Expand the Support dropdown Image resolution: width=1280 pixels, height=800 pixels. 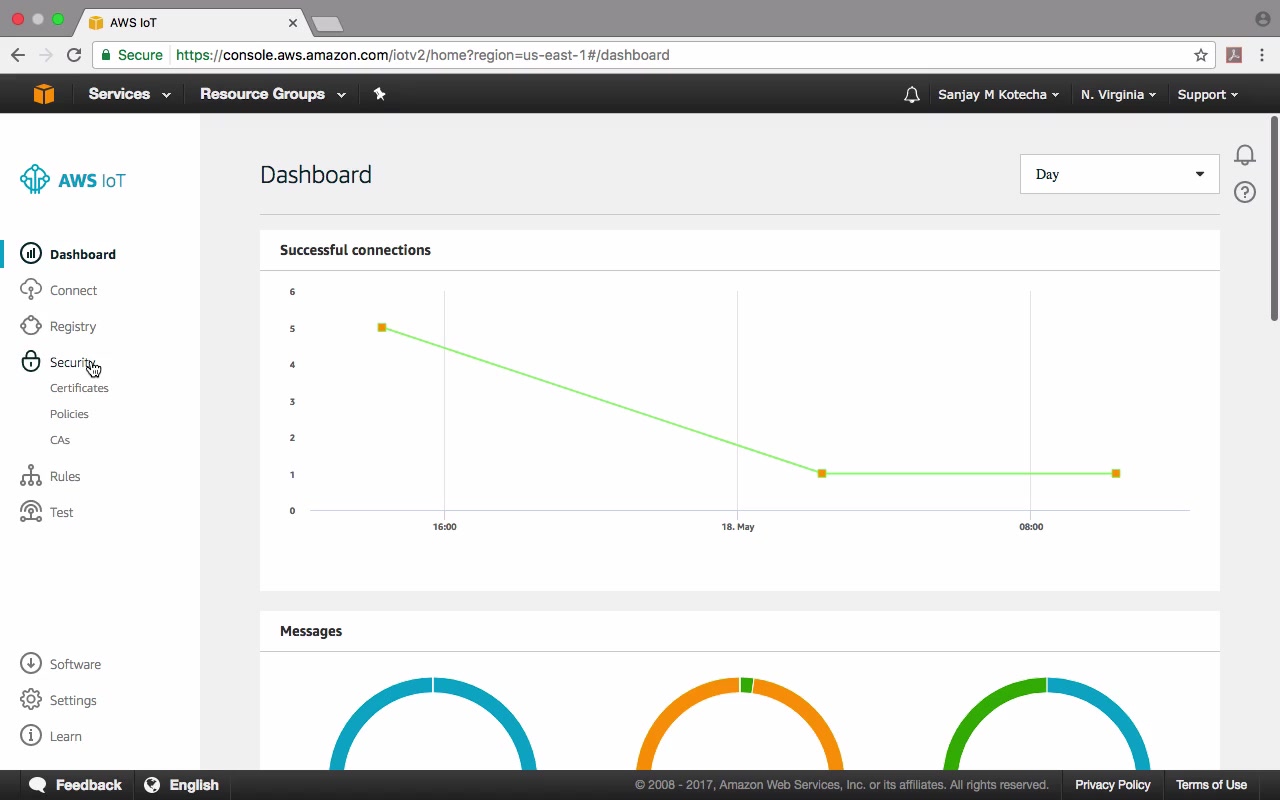tap(1207, 94)
